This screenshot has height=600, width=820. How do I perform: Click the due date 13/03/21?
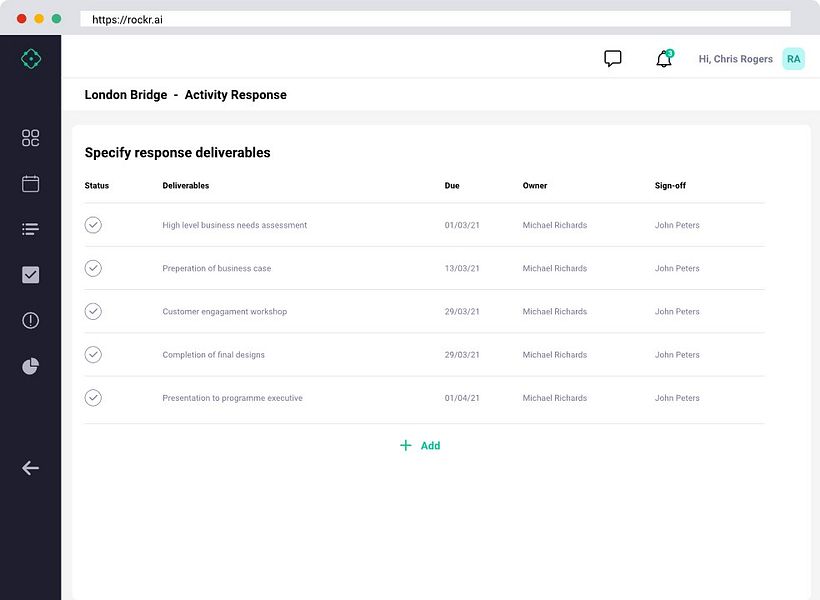462,268
